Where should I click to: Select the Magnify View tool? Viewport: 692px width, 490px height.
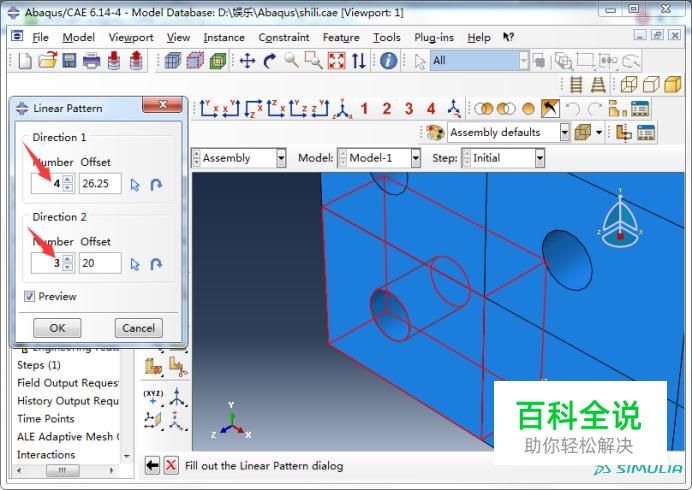click(x=292, y=60)
